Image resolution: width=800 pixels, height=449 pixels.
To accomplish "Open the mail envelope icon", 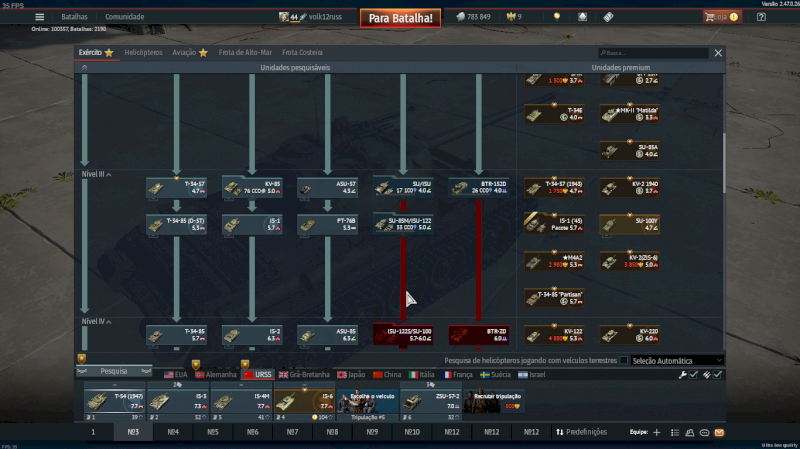I will [x=719, y=432].
